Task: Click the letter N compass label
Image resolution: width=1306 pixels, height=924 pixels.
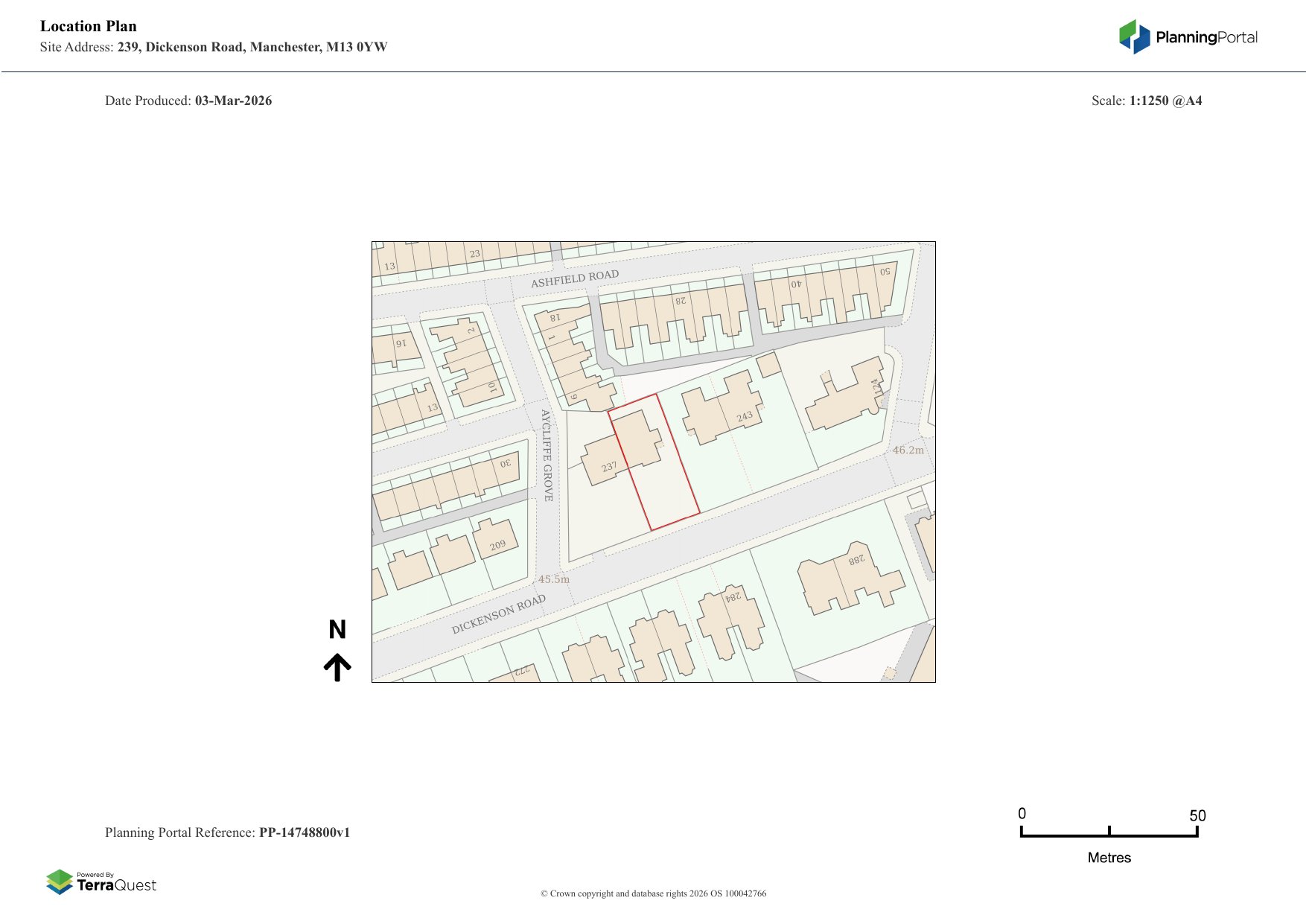Action: coord(337,630)
